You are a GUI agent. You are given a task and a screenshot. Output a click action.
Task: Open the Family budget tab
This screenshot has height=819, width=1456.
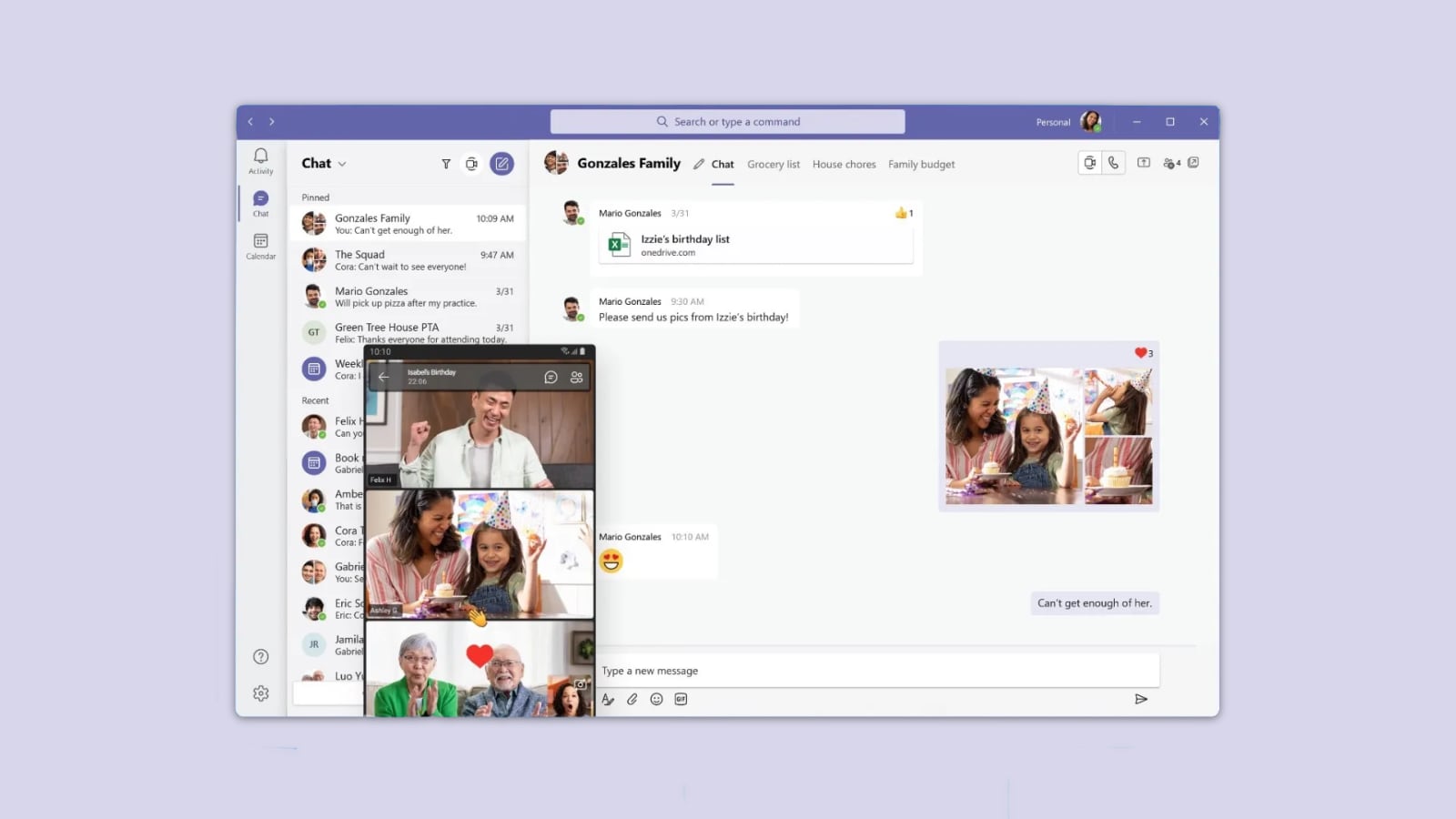(921, 165)
